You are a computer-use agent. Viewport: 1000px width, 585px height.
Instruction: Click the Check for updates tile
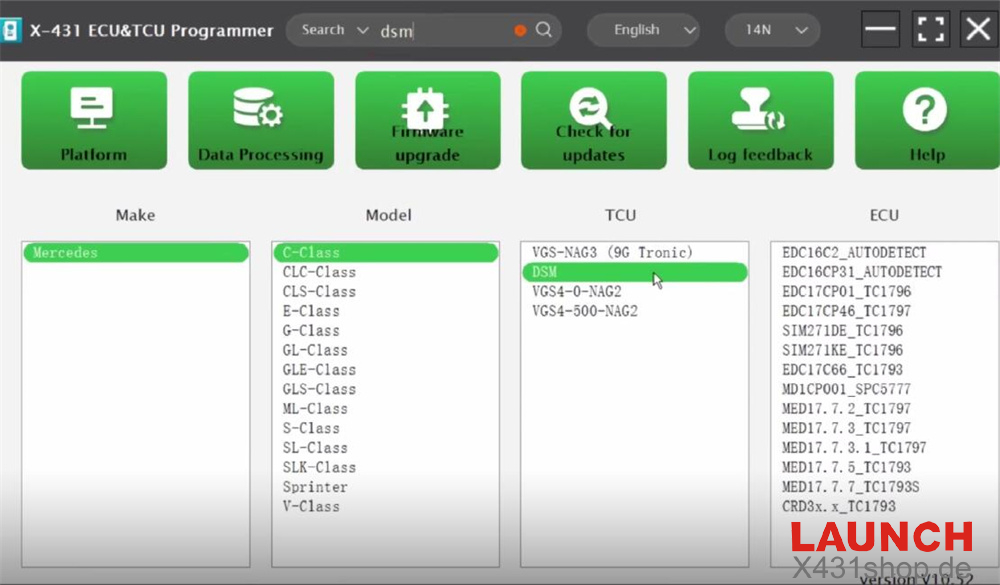(x=594, y=120)
